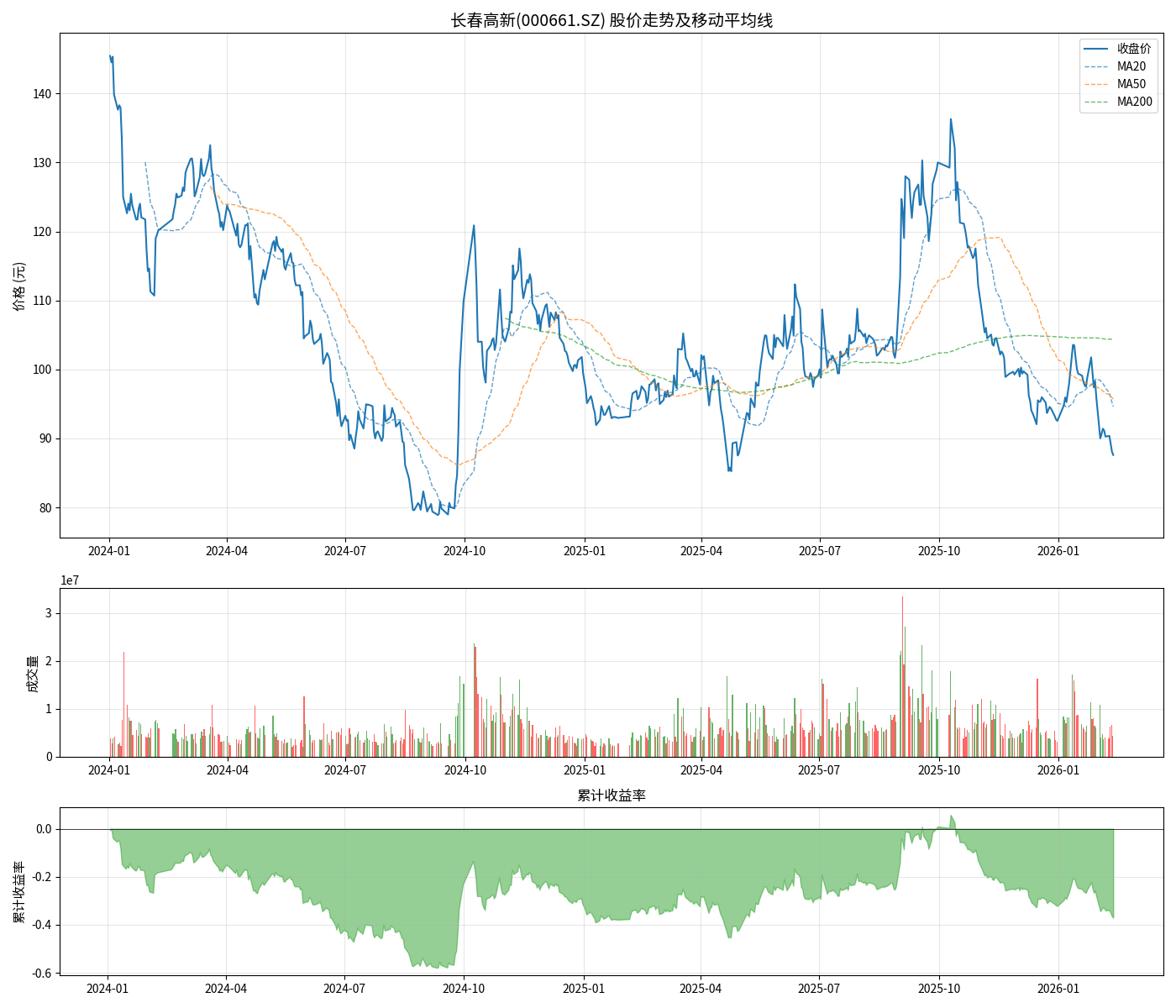The image size is (1176, 1008).
Task: Select the 收盘价 legend entry
Action: pos(1133,49)
